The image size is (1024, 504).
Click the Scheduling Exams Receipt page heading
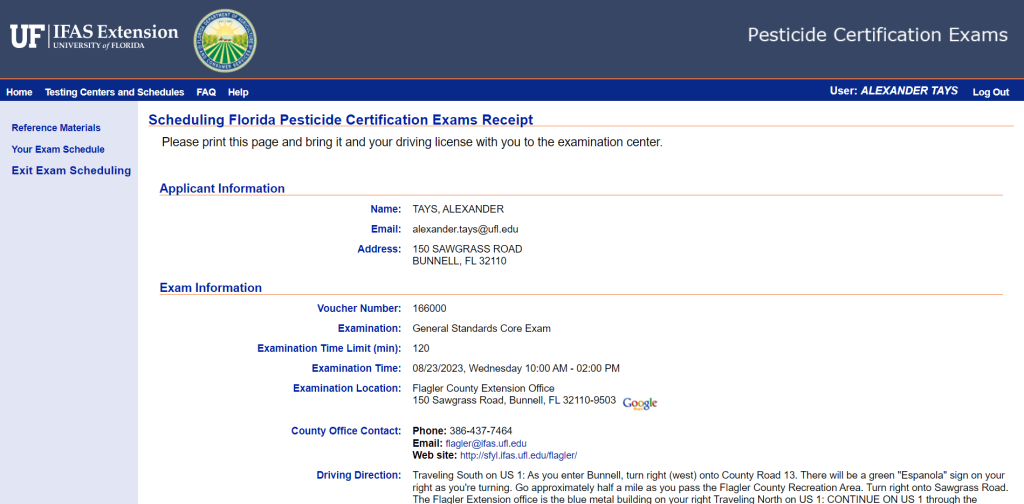pos(340,120)
